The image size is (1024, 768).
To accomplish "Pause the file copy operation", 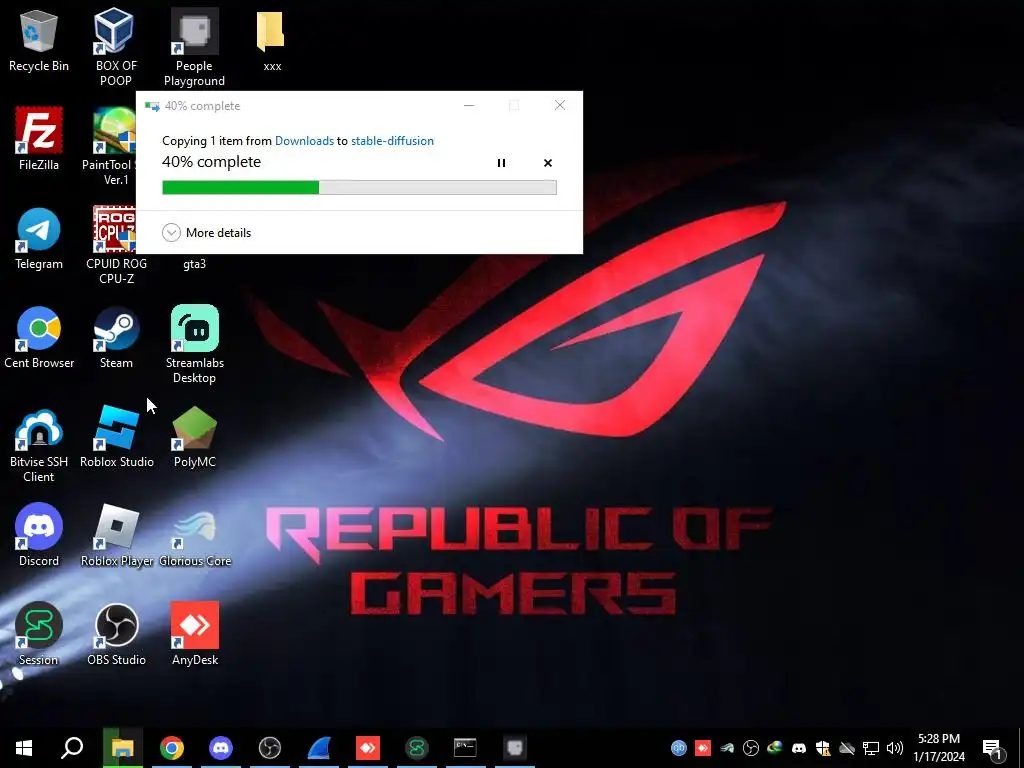I will coord(501,163).
